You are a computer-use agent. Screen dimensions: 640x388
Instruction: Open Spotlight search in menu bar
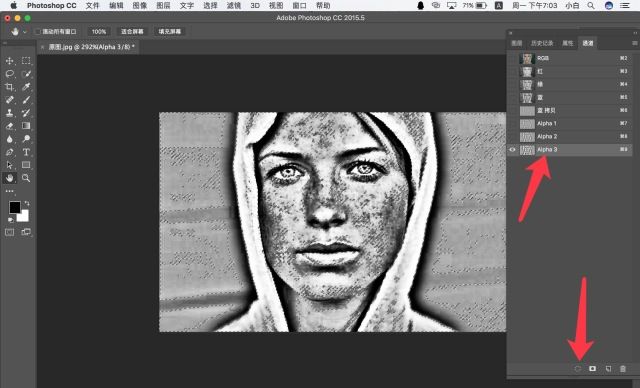tap(591, 6)
